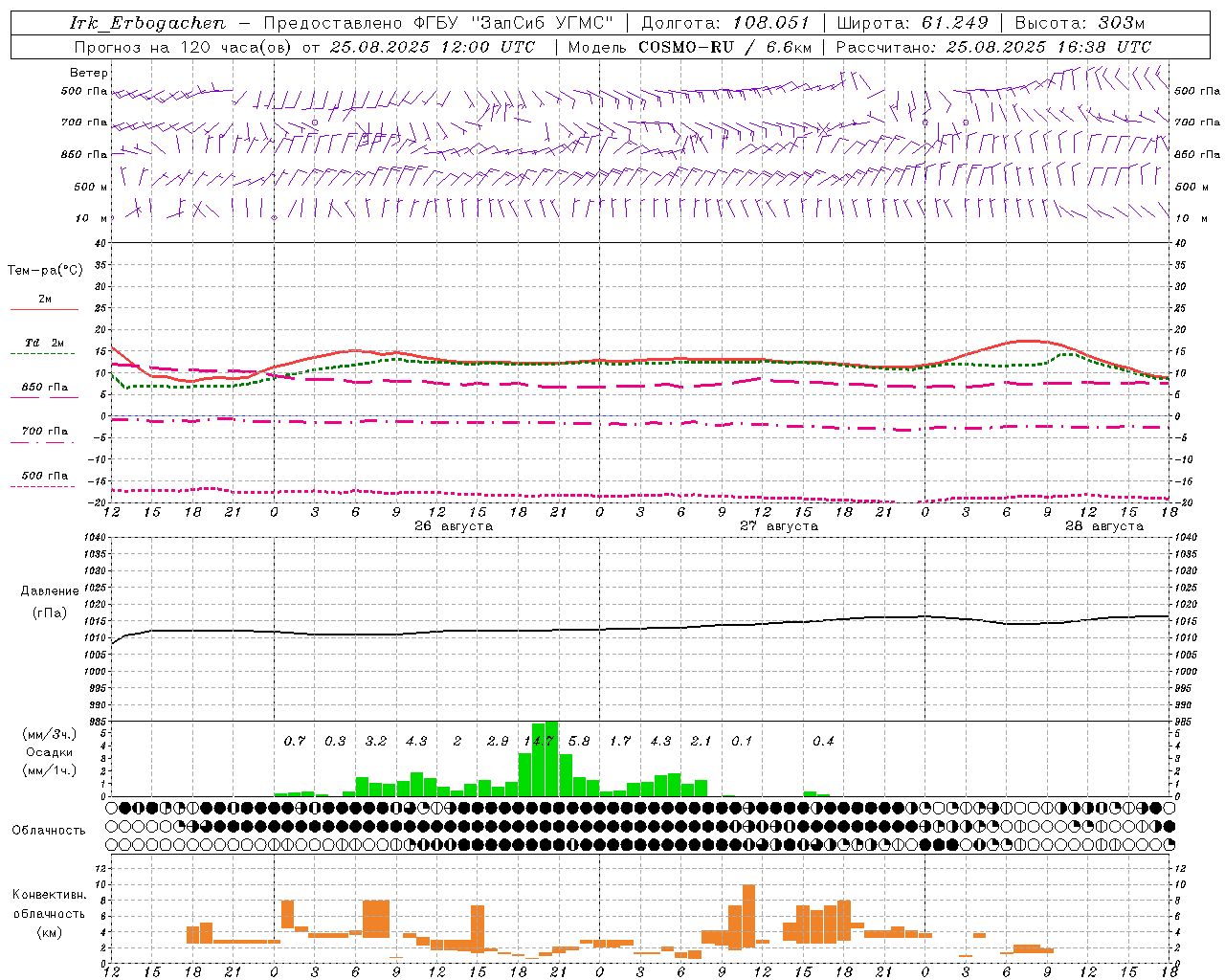
Task: Click the Тем-ра(°C) axis title
Action: coord(45,271)
